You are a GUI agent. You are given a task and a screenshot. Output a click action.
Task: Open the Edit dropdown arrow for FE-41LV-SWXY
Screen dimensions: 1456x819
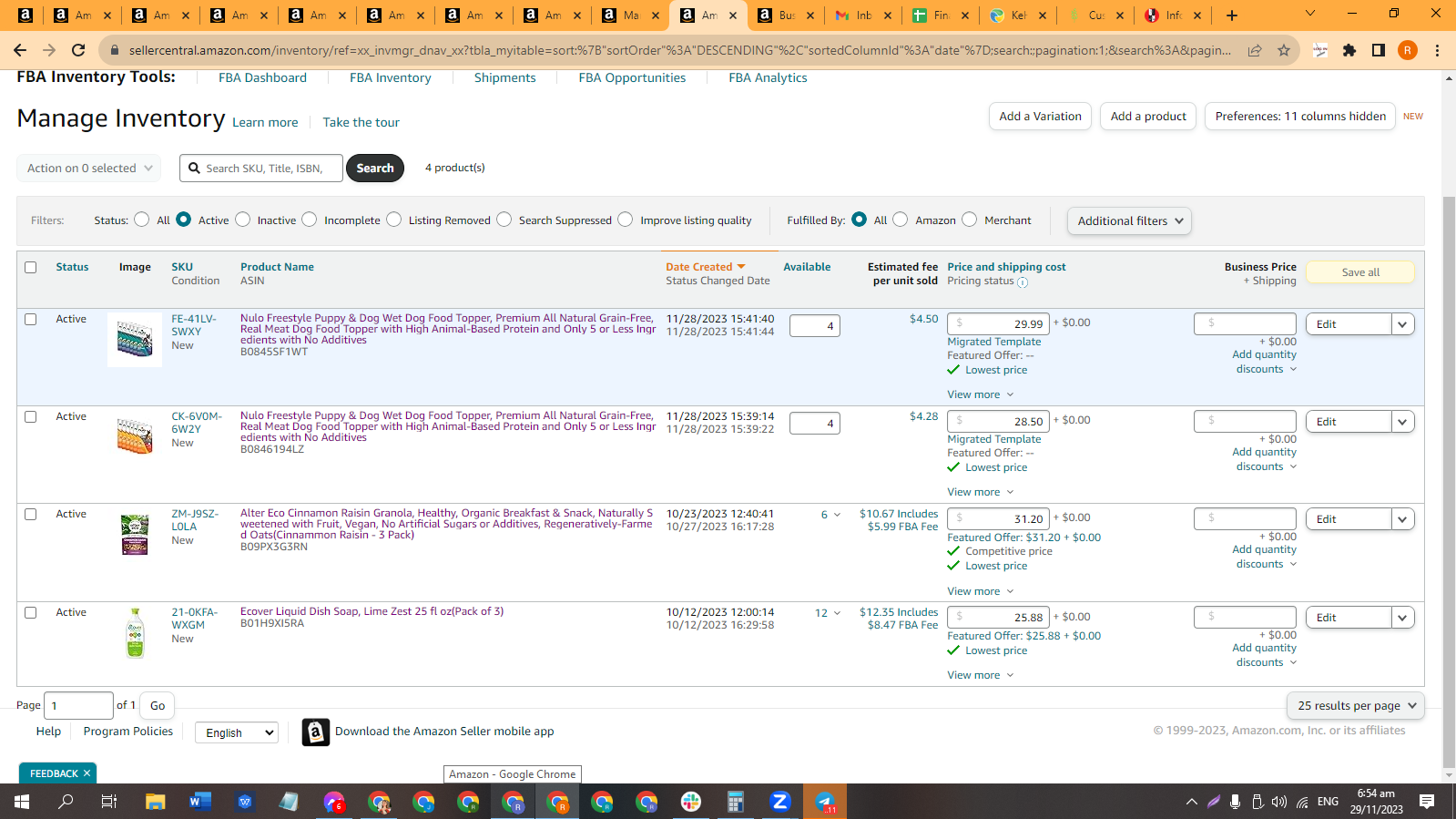(x=1402, y=324)
